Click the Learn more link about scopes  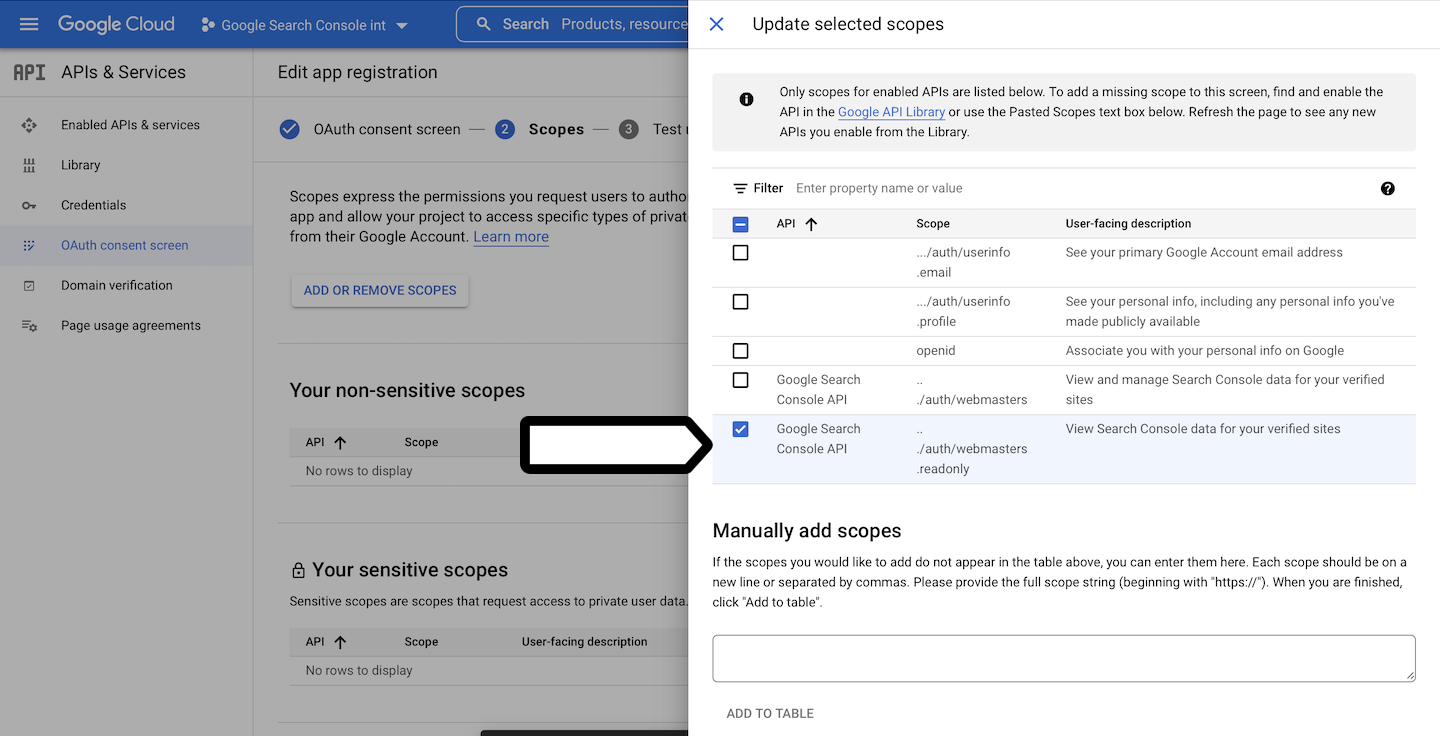511,237
